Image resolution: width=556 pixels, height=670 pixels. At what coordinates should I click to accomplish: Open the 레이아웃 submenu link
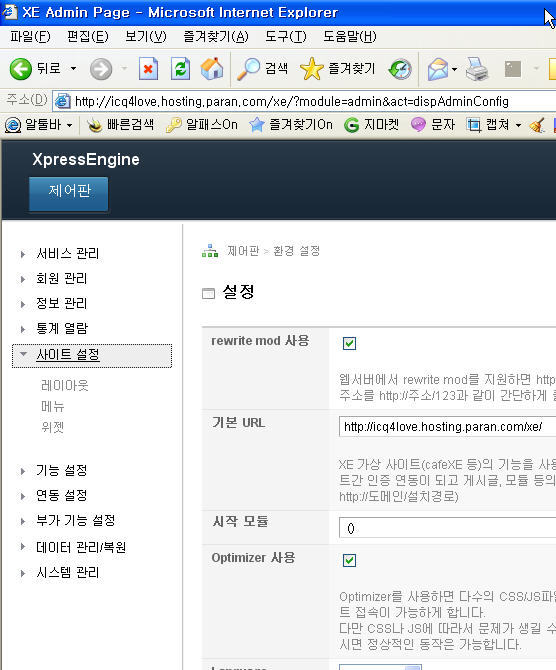pos(65,385)
